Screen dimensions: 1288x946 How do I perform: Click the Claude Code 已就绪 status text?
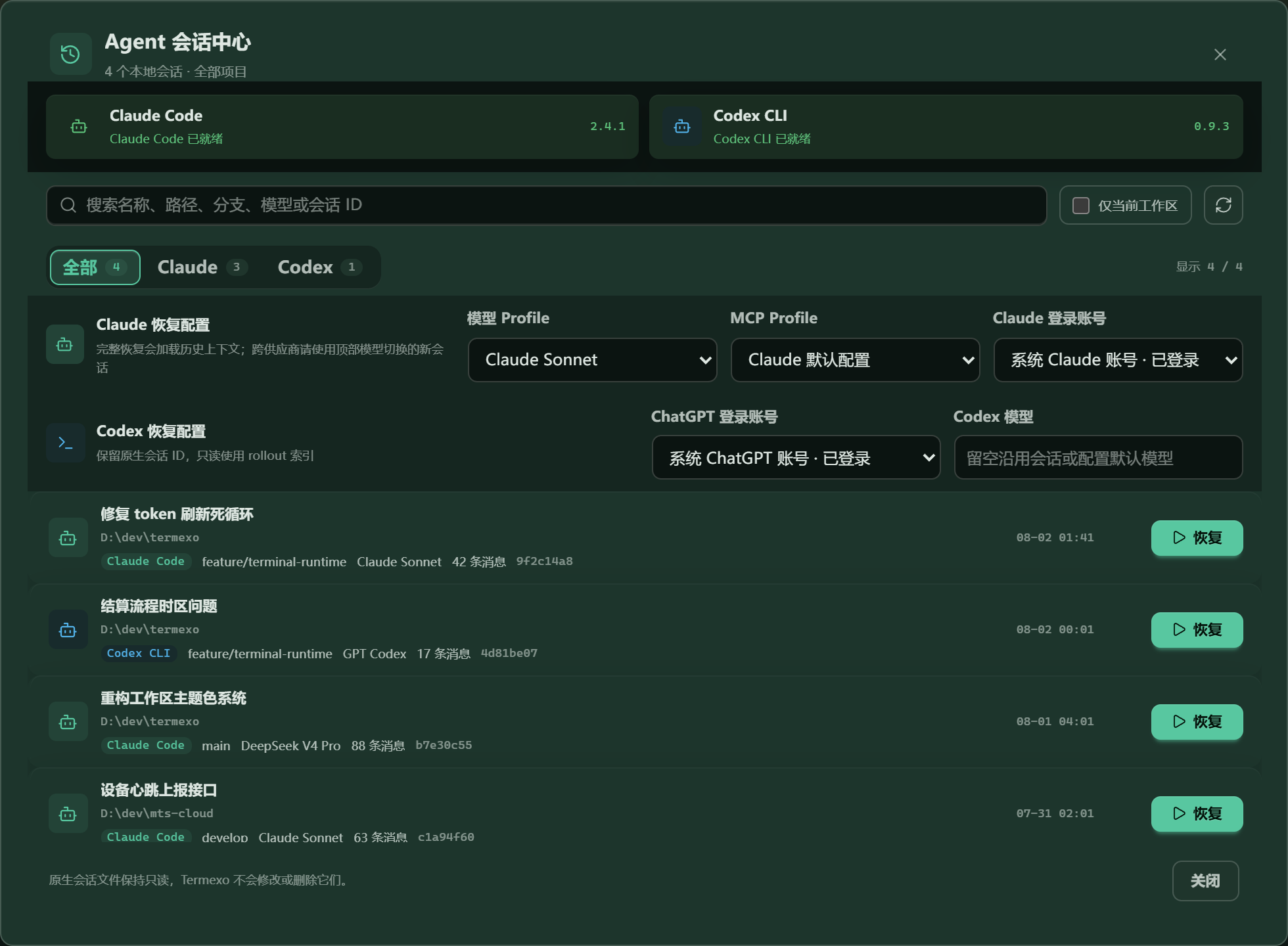(166, 139)
